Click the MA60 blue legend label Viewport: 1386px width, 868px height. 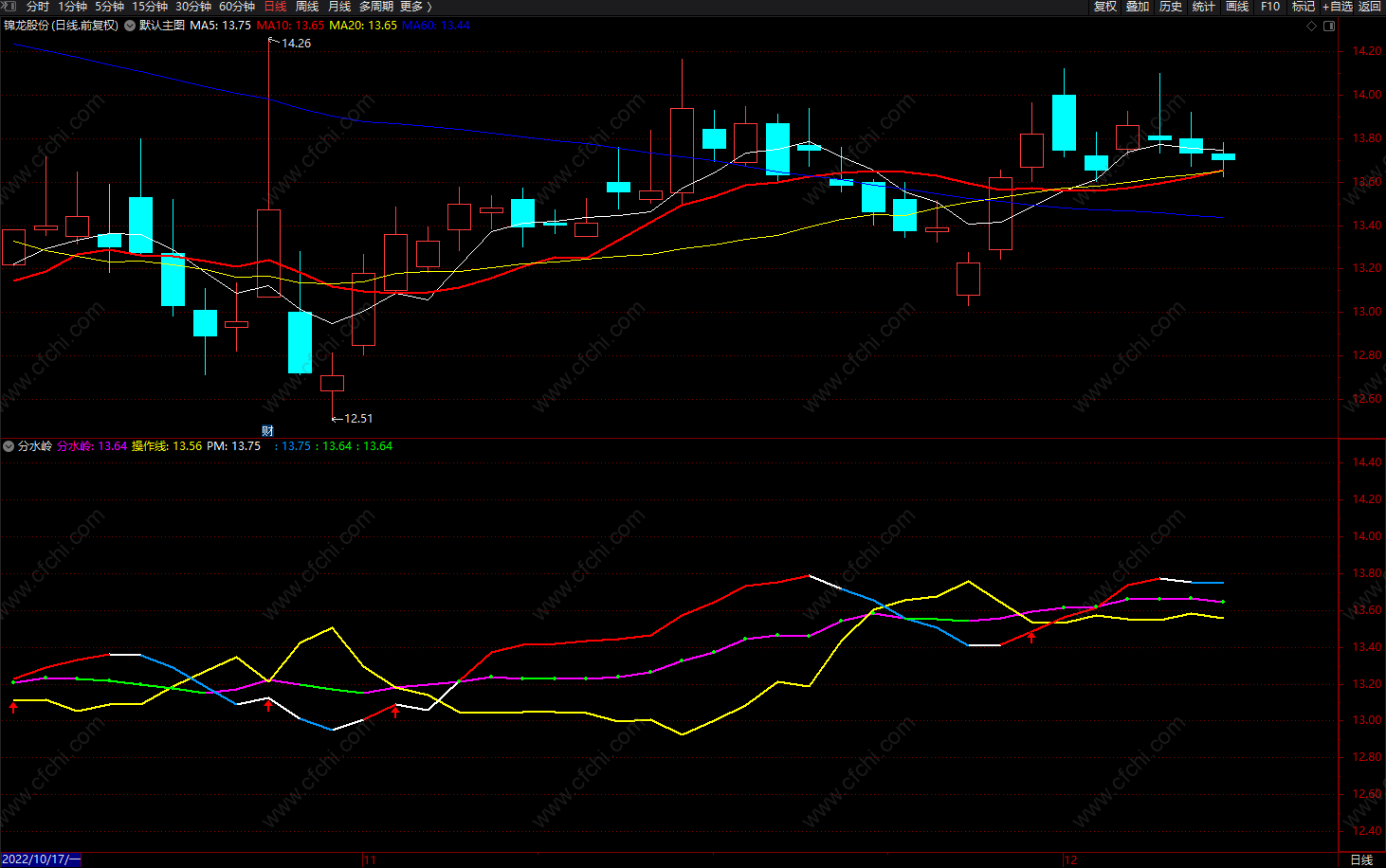tap(435, 26)
